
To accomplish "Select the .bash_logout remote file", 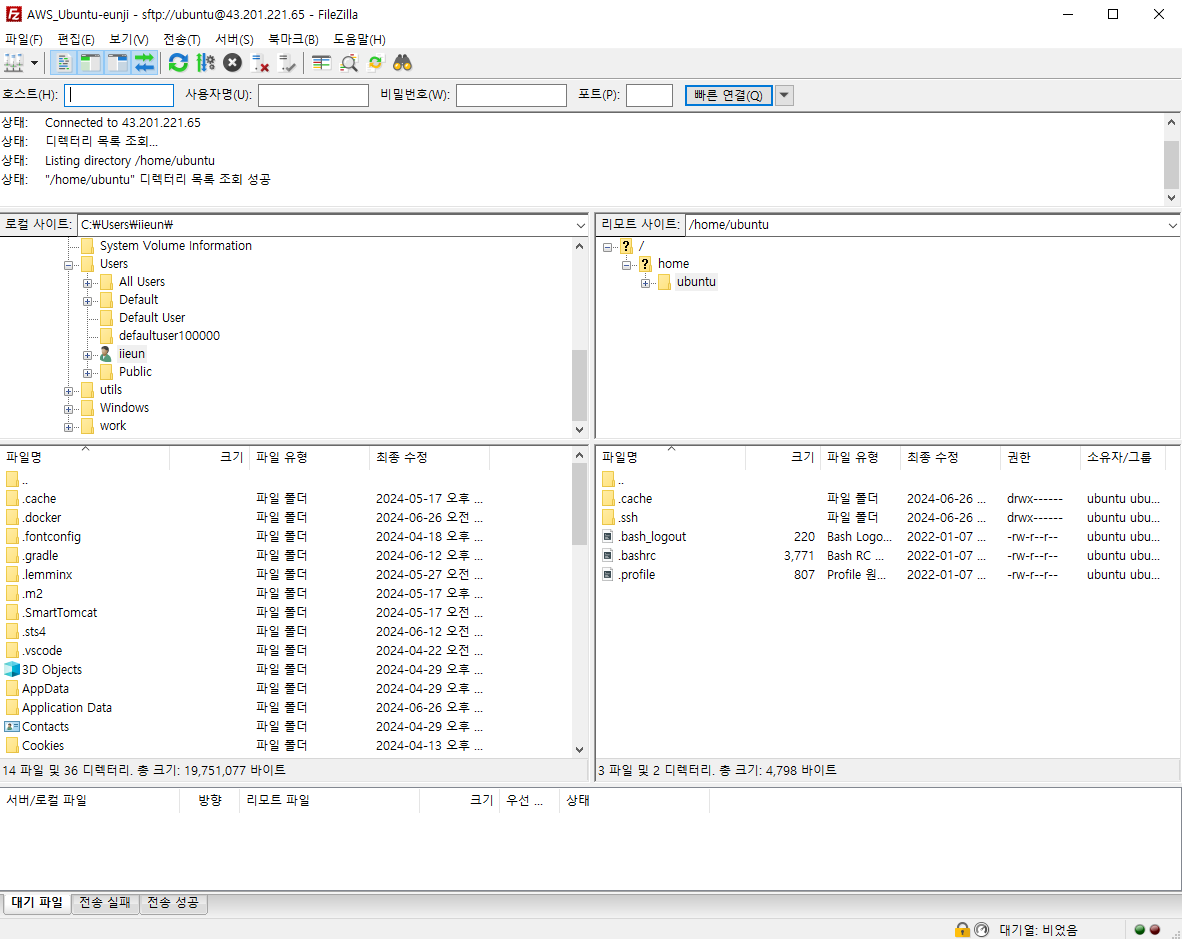I will point(652,537).
